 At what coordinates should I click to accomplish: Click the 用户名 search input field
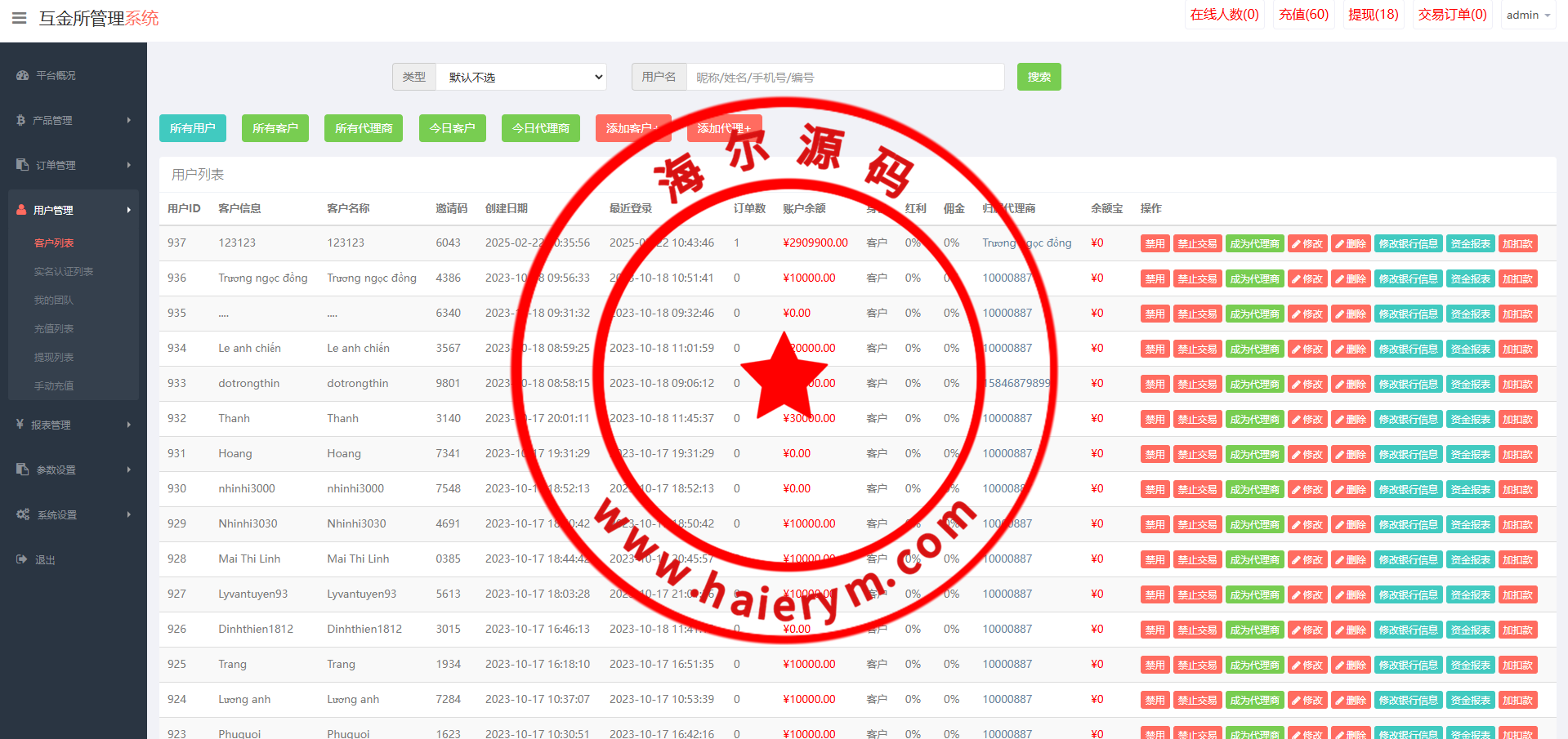(845, 77)
